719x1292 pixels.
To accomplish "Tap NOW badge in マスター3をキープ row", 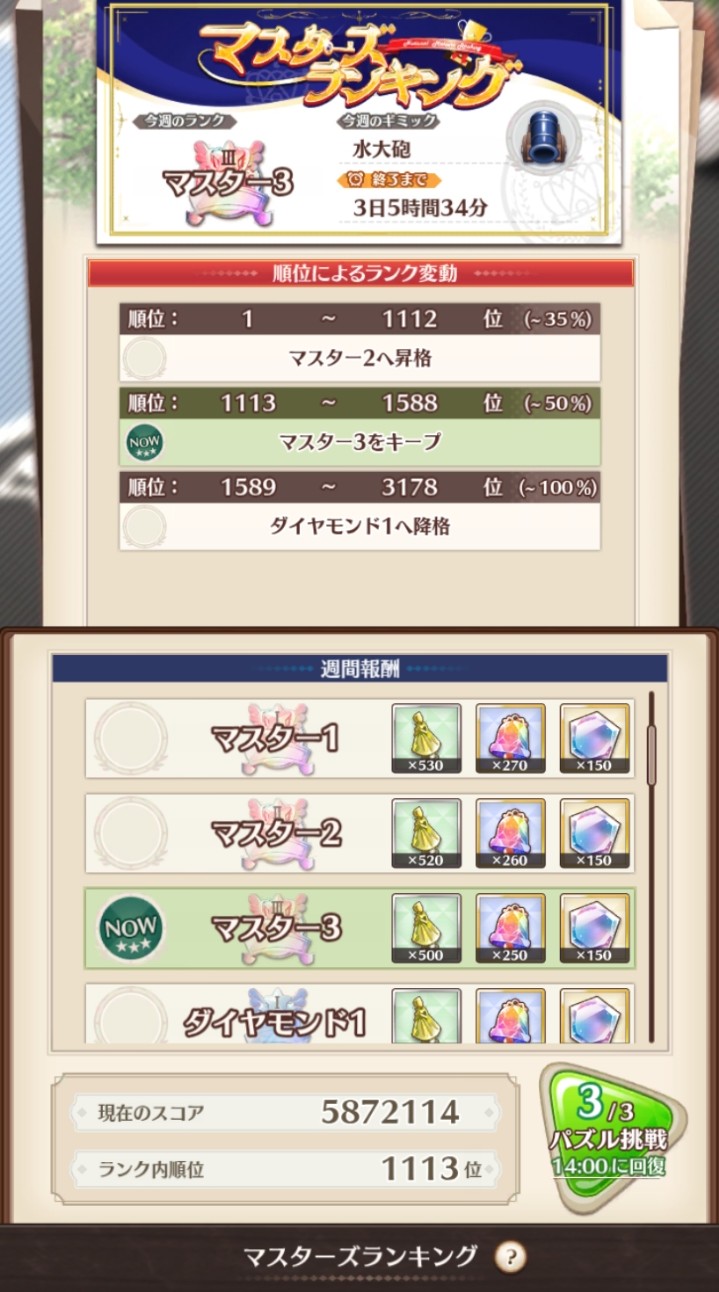I will click(x=144, y=442).
